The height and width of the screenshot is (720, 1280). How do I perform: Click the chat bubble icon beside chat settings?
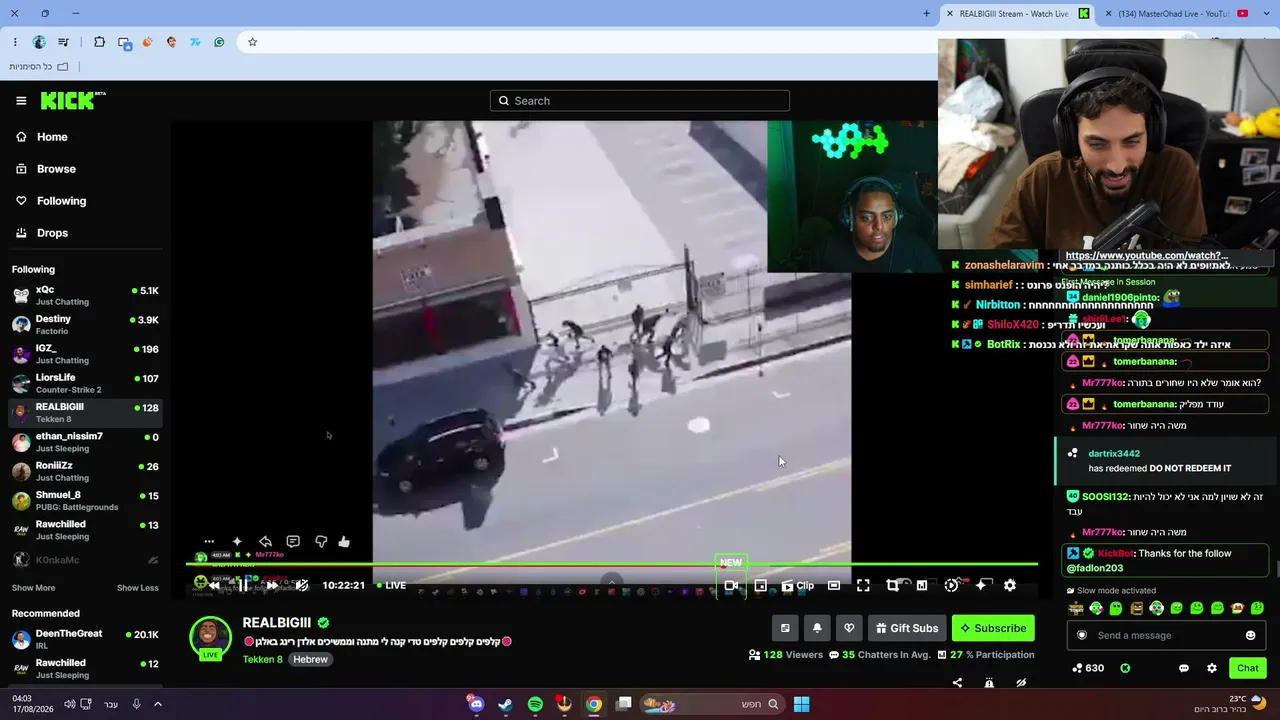point(1184,668)
